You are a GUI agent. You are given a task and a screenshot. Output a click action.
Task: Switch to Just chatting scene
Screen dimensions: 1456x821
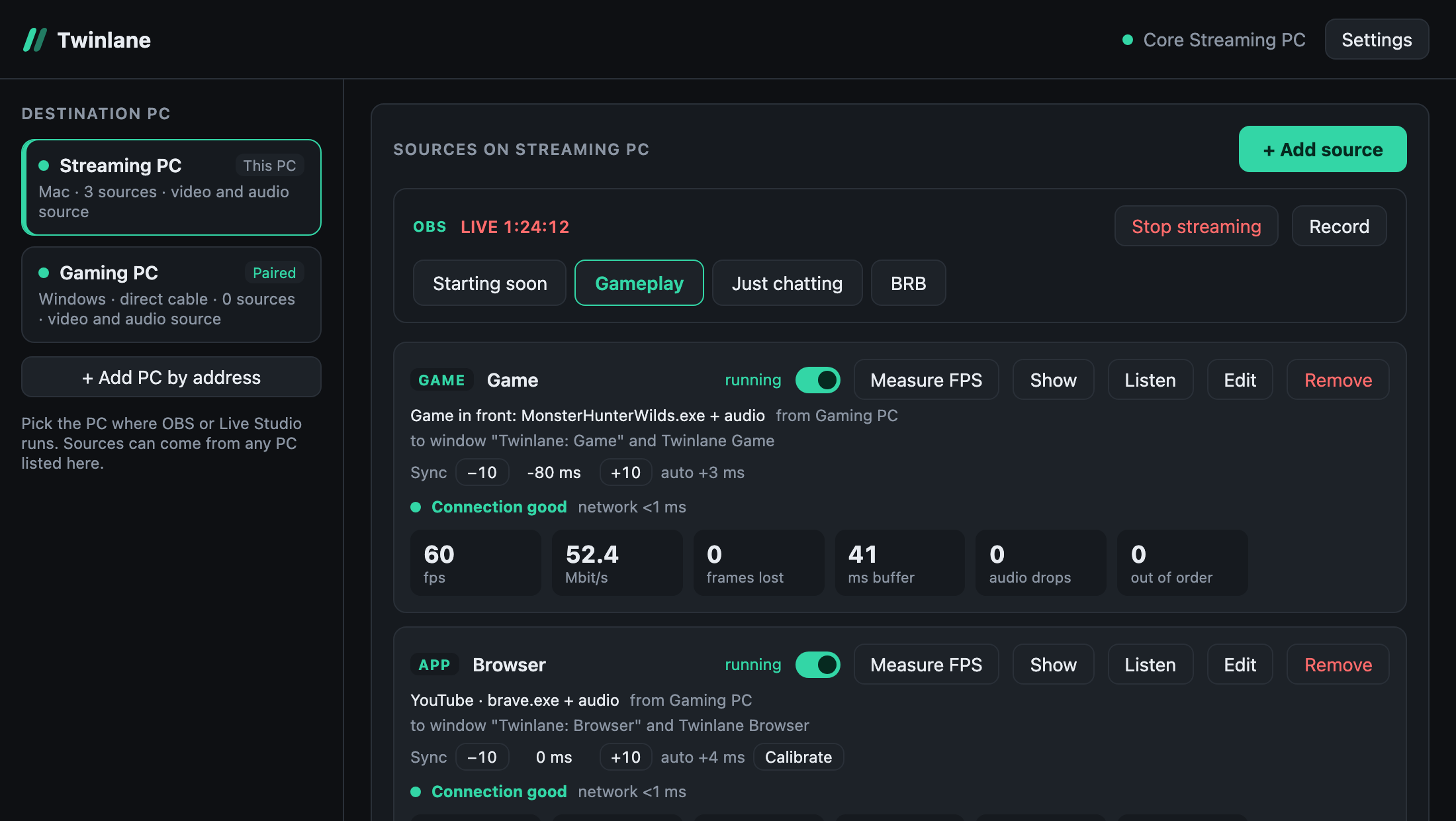tap(787, 283)
